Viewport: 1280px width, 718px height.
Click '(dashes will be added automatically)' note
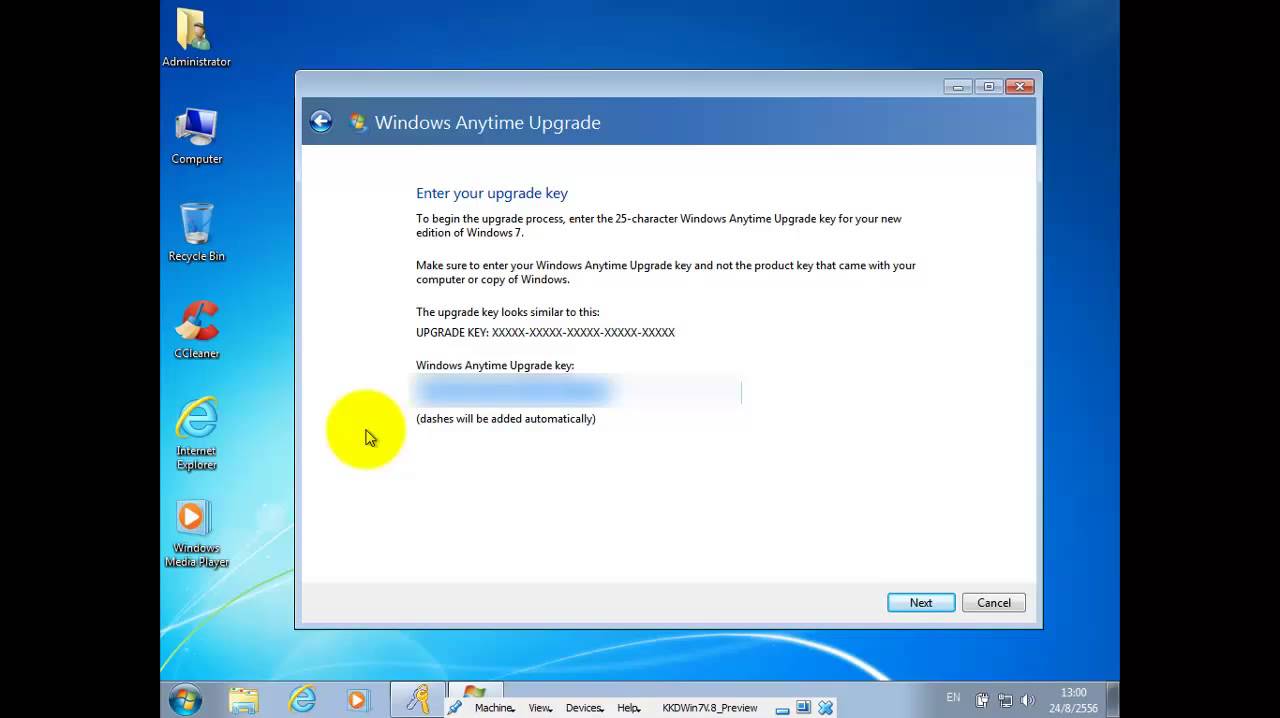pyautogui.click(x=506, y=419)
